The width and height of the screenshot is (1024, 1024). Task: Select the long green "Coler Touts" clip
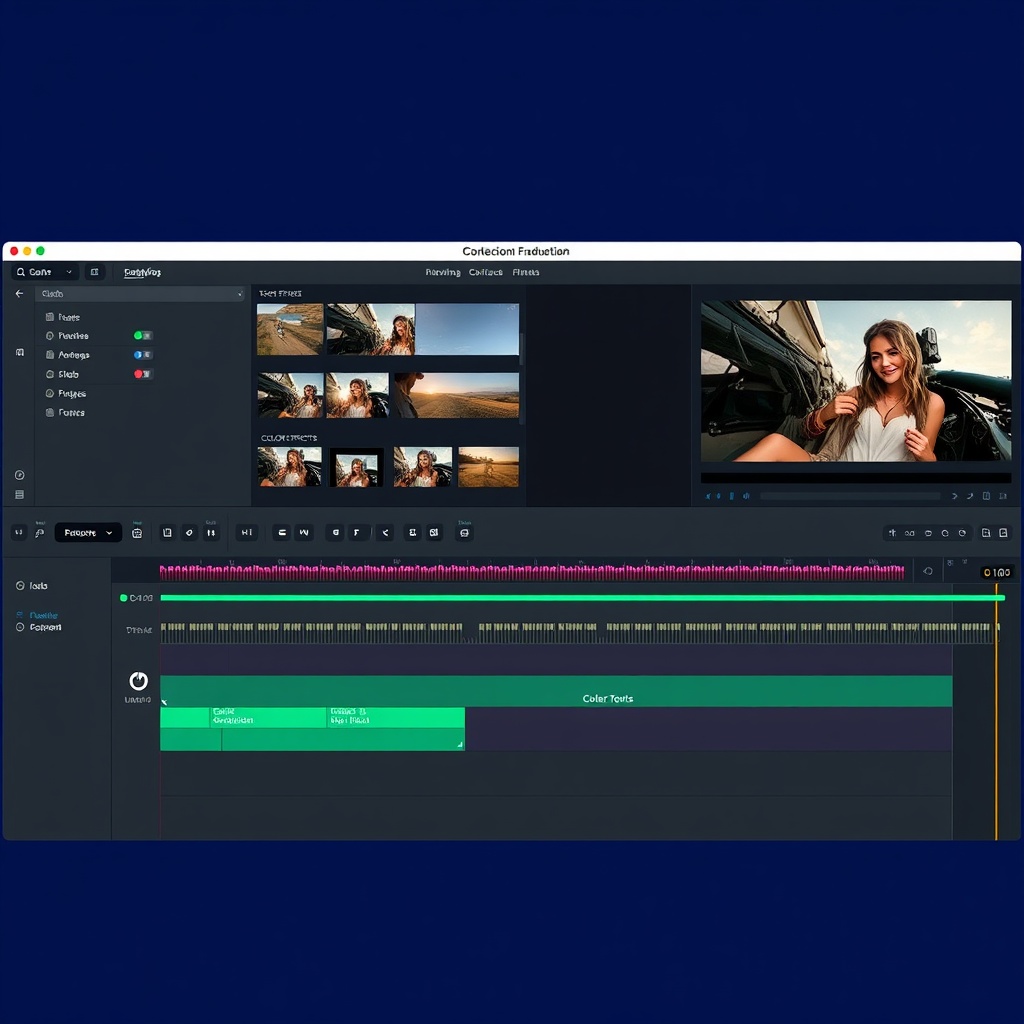pos(556,692)
